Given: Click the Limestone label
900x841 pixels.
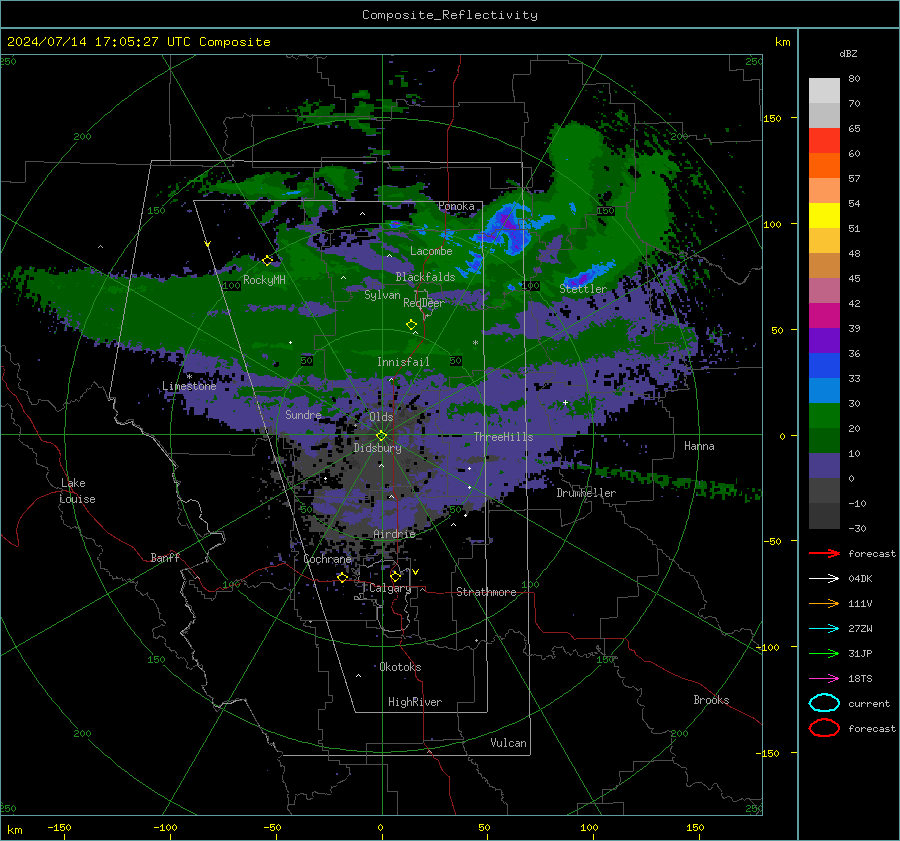Looking at the screenshot, I should (x=189, y=386).
